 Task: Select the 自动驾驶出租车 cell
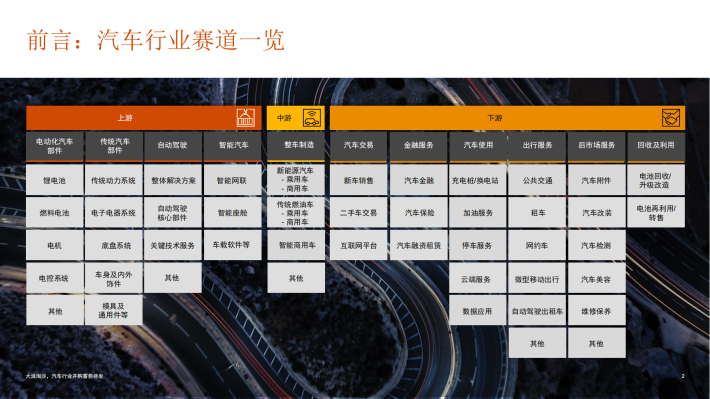pyautogui.click(x=537, y=311)
